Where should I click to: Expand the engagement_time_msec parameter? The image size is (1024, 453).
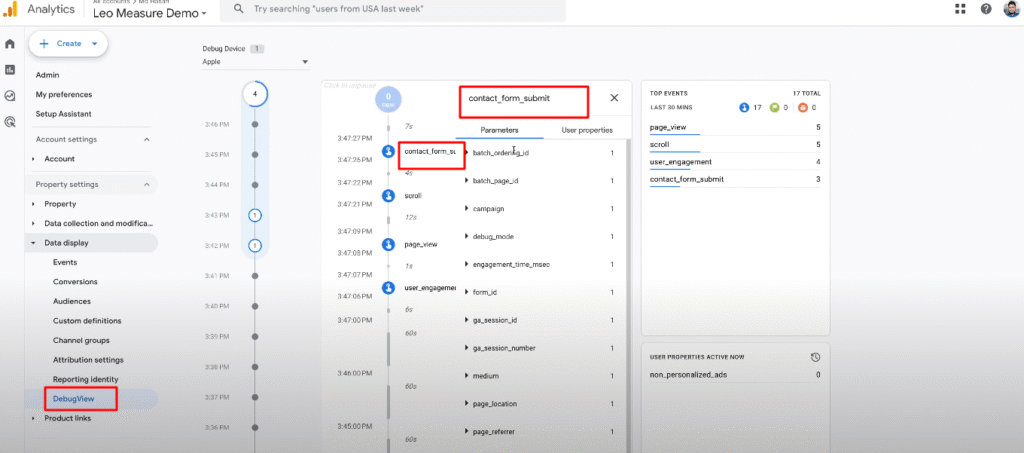[x=466, y=264]
